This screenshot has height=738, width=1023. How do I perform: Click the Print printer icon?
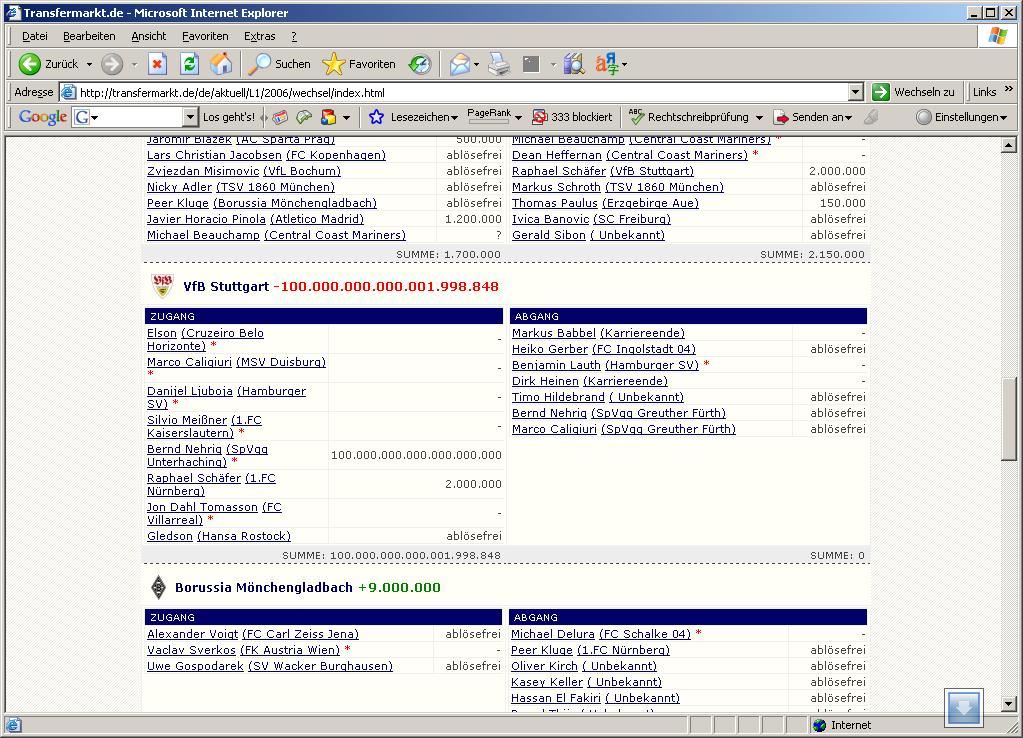point(499,64)
